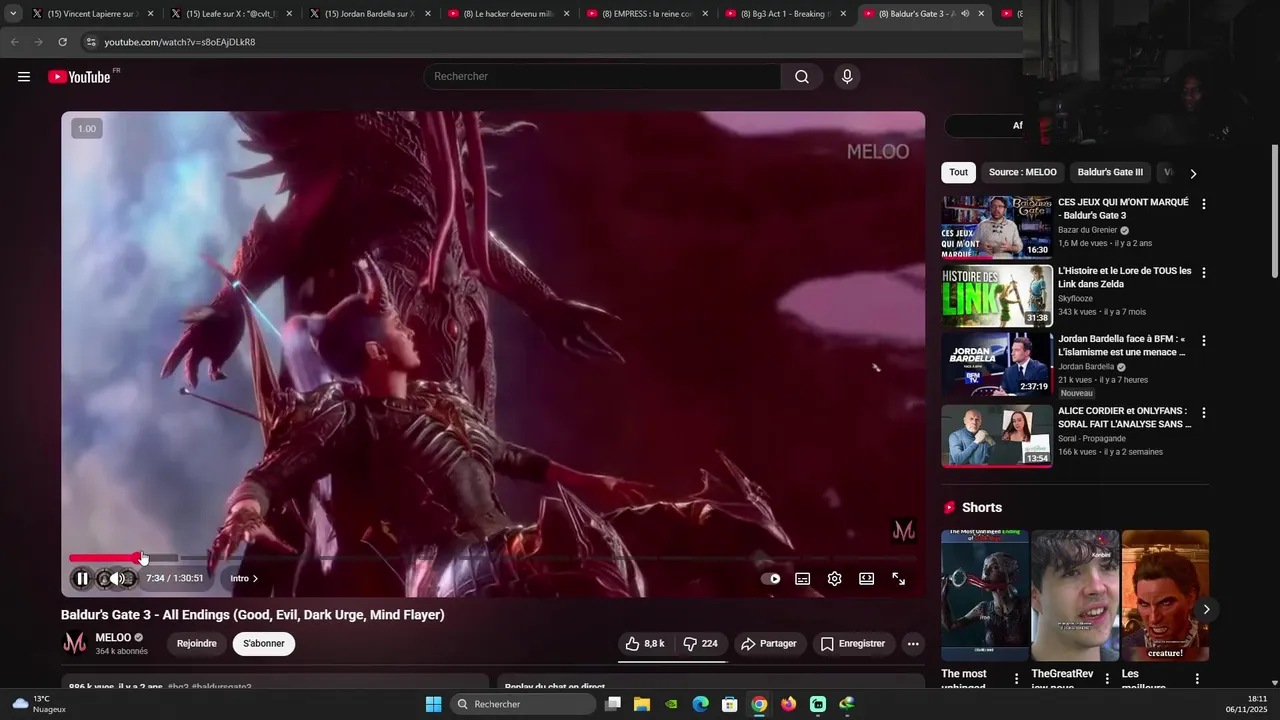Screen dimensions: 1280x720
Task: Open Chrome tab search dropdown
Action: coord(13,14)
